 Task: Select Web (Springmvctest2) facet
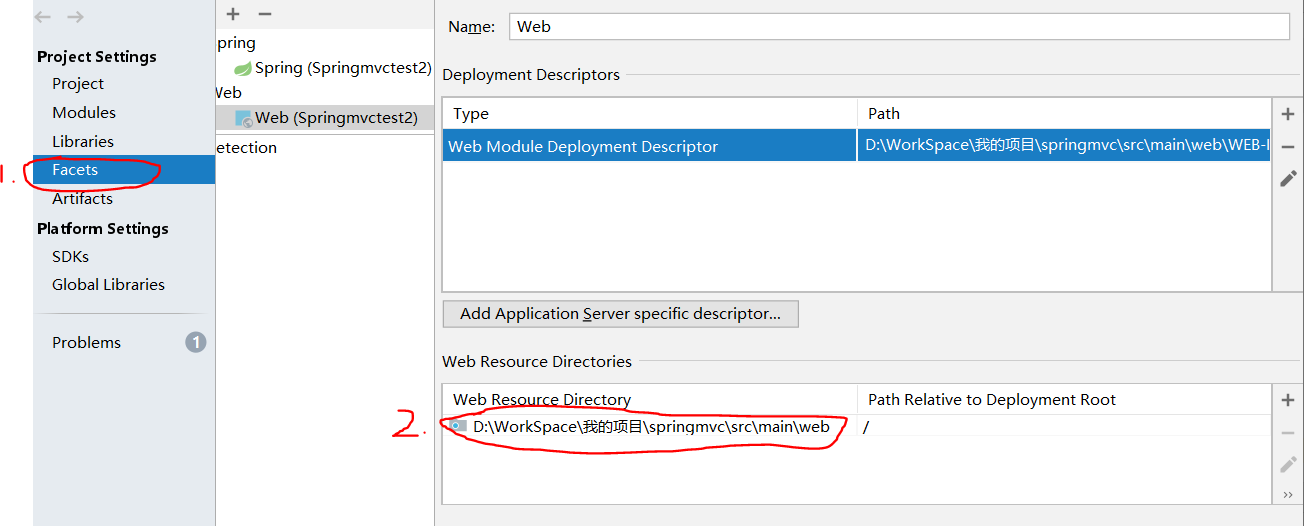click(x=335, y=118)
